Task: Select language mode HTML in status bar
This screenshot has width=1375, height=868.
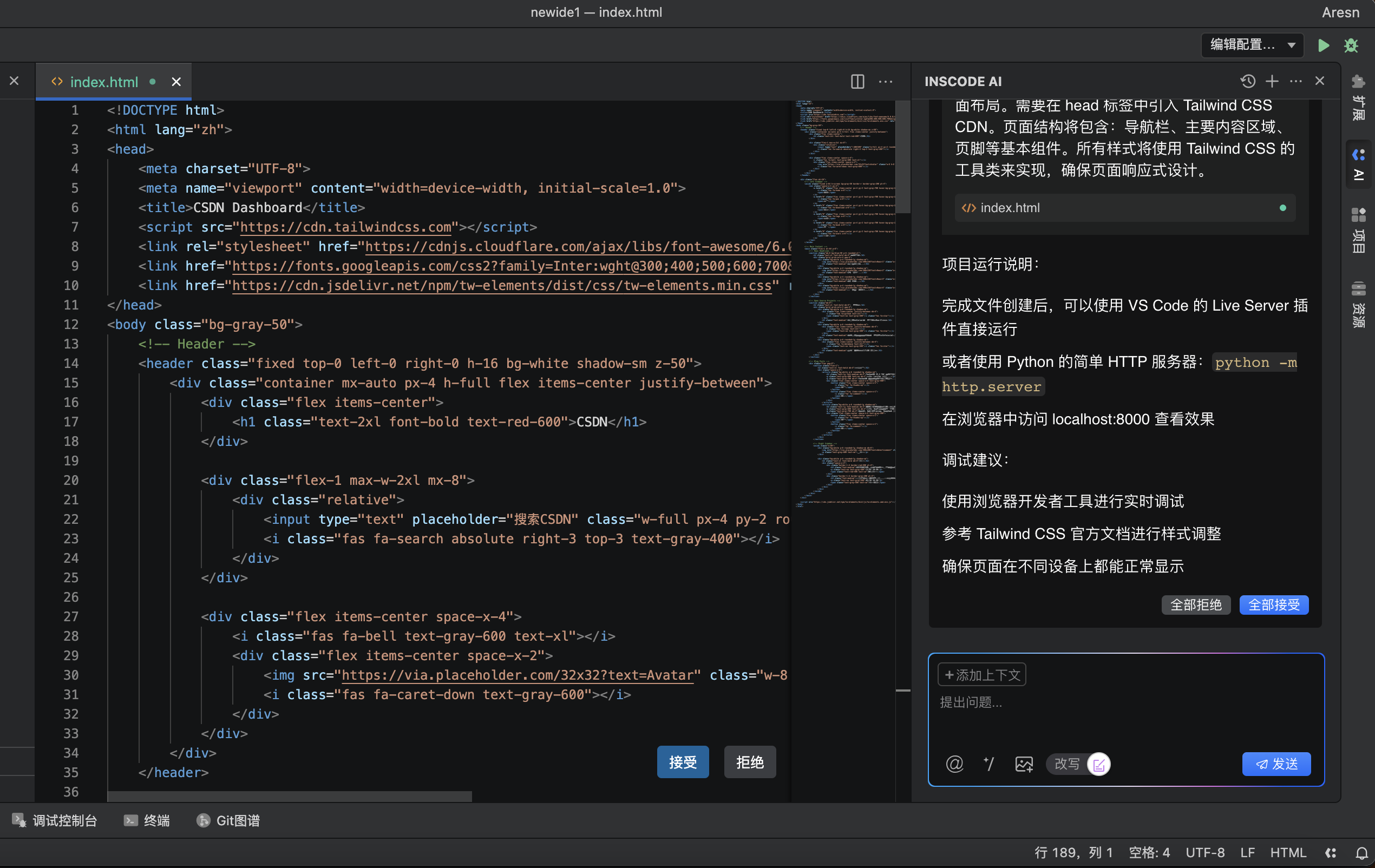Action: coord(1288,853)
